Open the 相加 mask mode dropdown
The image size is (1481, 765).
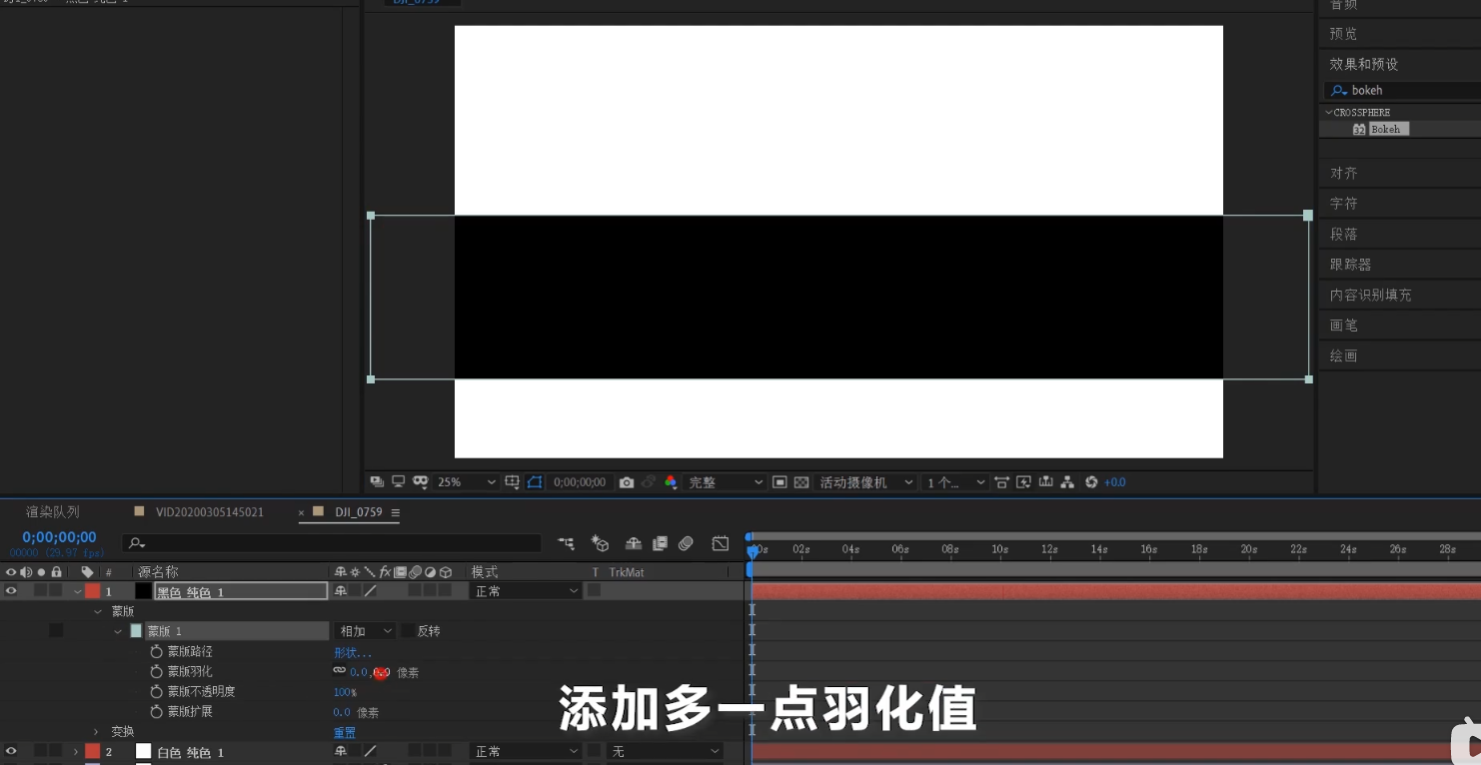[365, 631]
